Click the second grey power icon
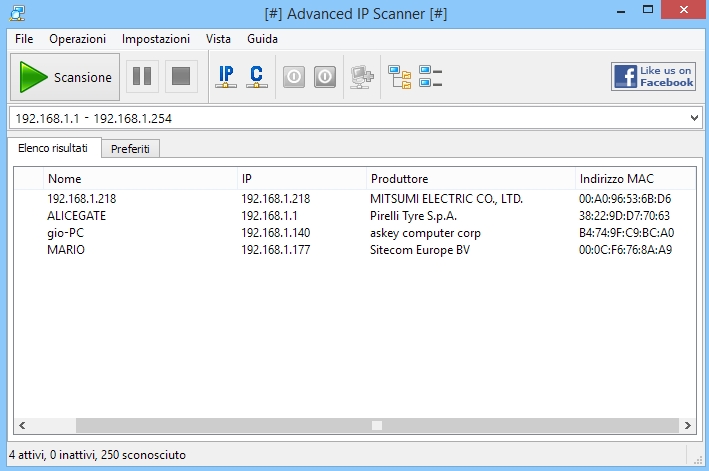Viewport: 709px width, 471px height. [325, 76]
